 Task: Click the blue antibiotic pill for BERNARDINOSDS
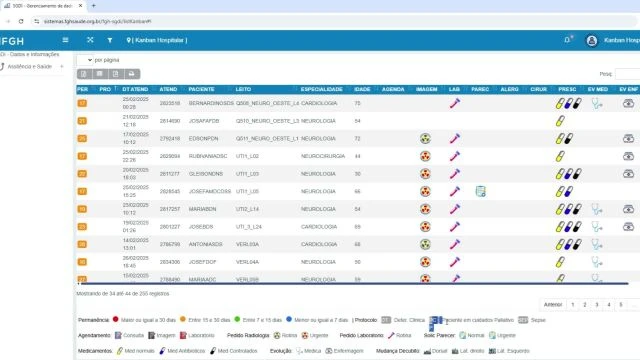tap(569, 103)
